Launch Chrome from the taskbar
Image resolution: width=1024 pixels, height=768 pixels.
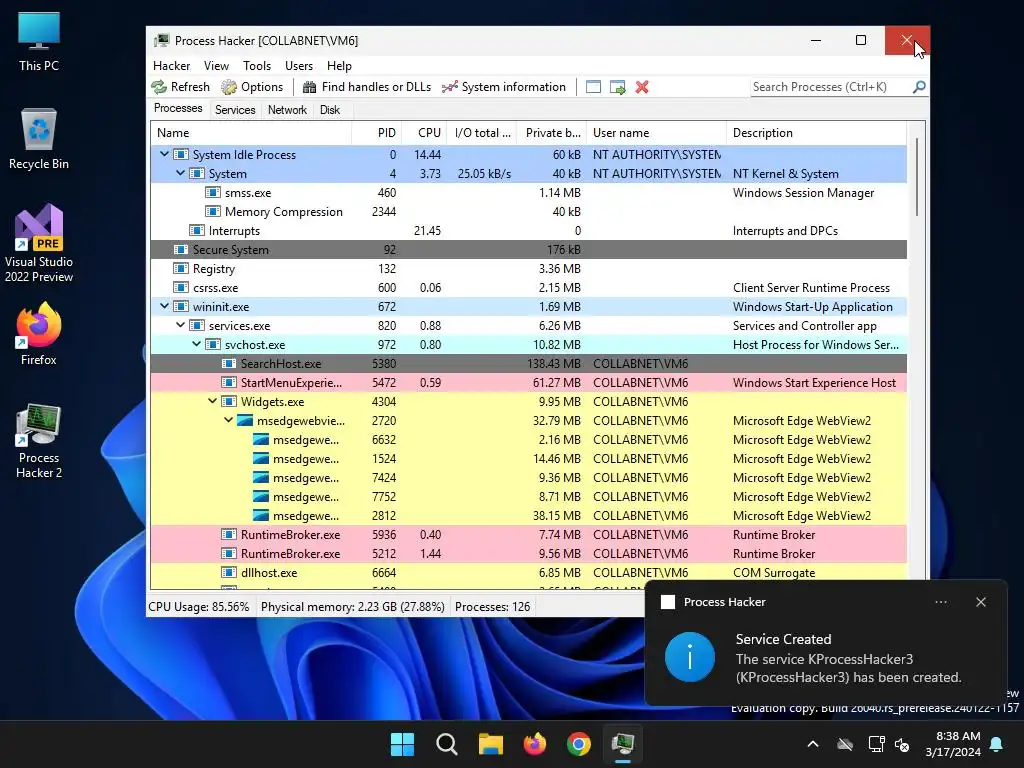(579, 744)
